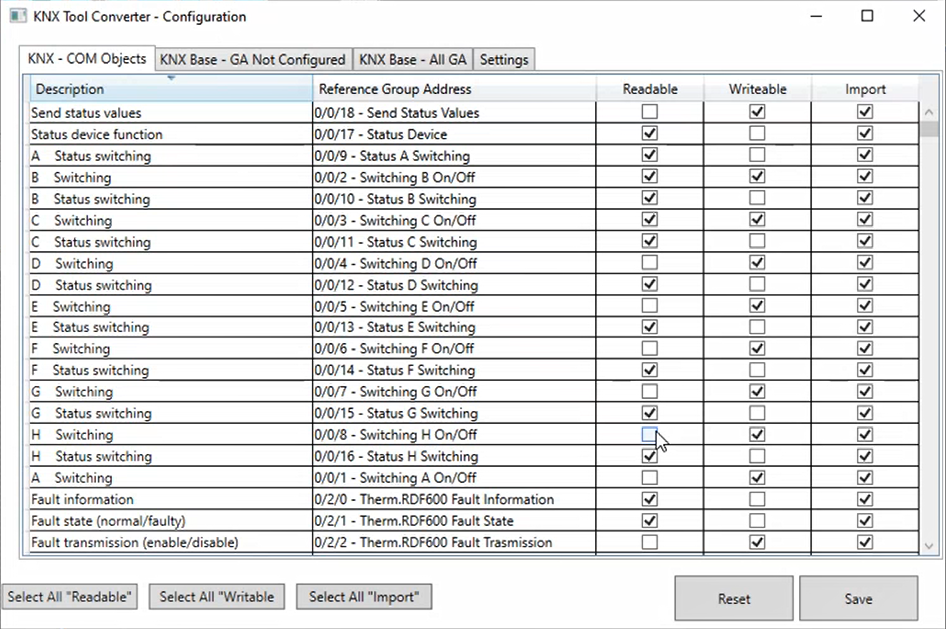Click the KNX Tool Converter title bar icon
The image size is (946, 629).
click(x=18, y=16)
